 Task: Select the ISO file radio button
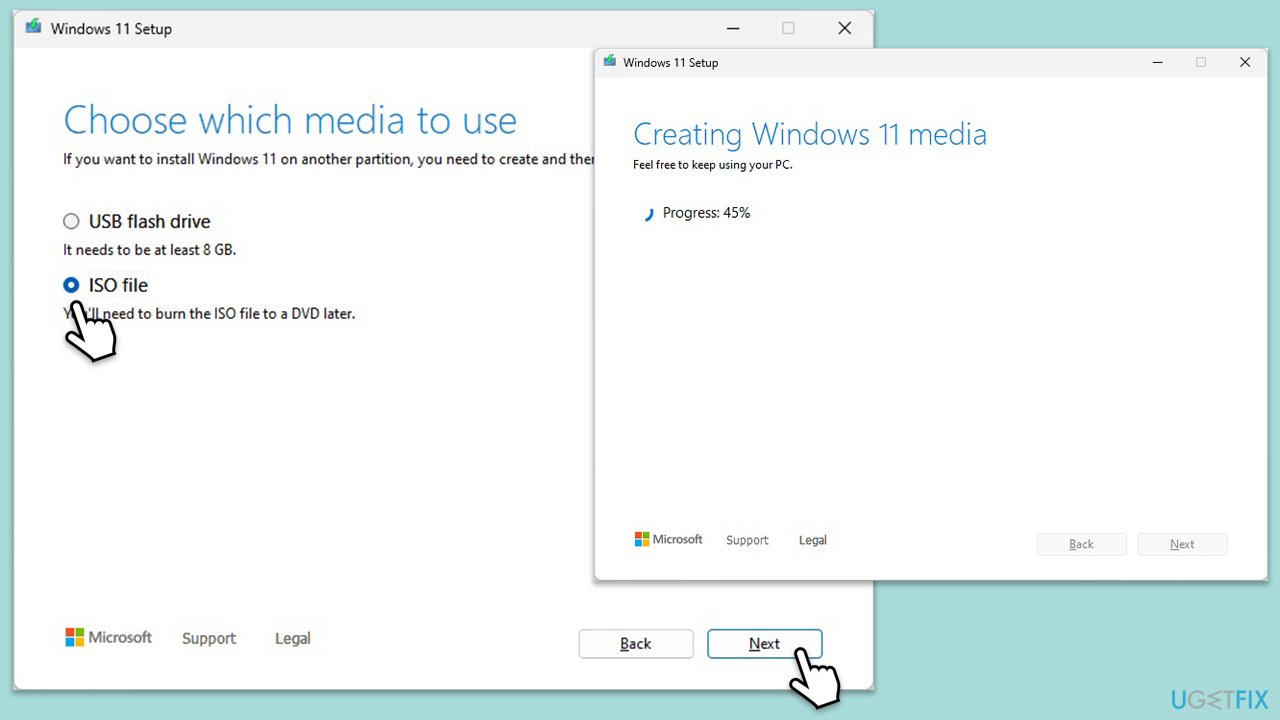tap(71, 285)
